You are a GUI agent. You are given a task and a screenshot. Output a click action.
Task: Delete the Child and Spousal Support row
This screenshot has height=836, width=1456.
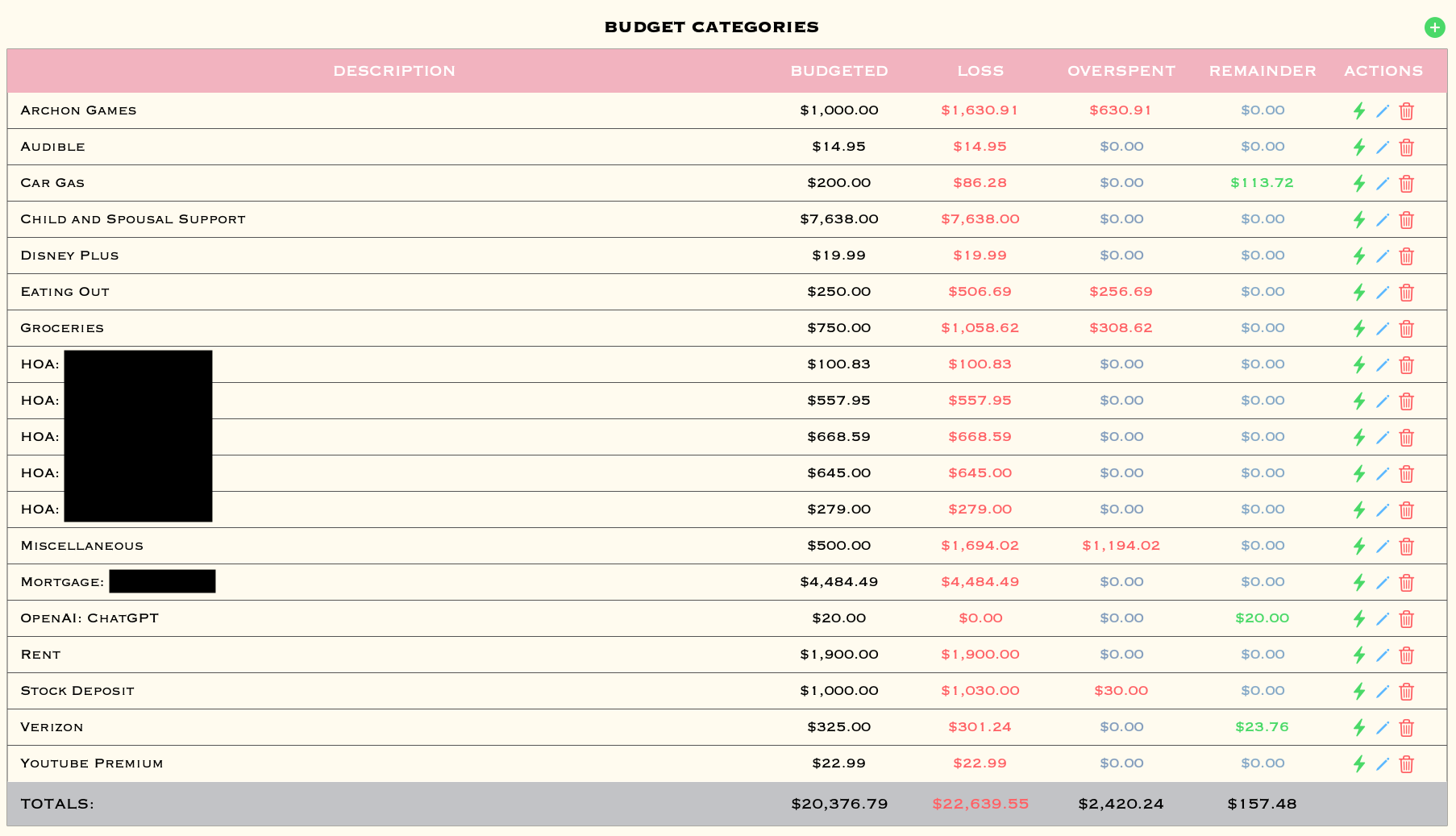[1407, 220]
